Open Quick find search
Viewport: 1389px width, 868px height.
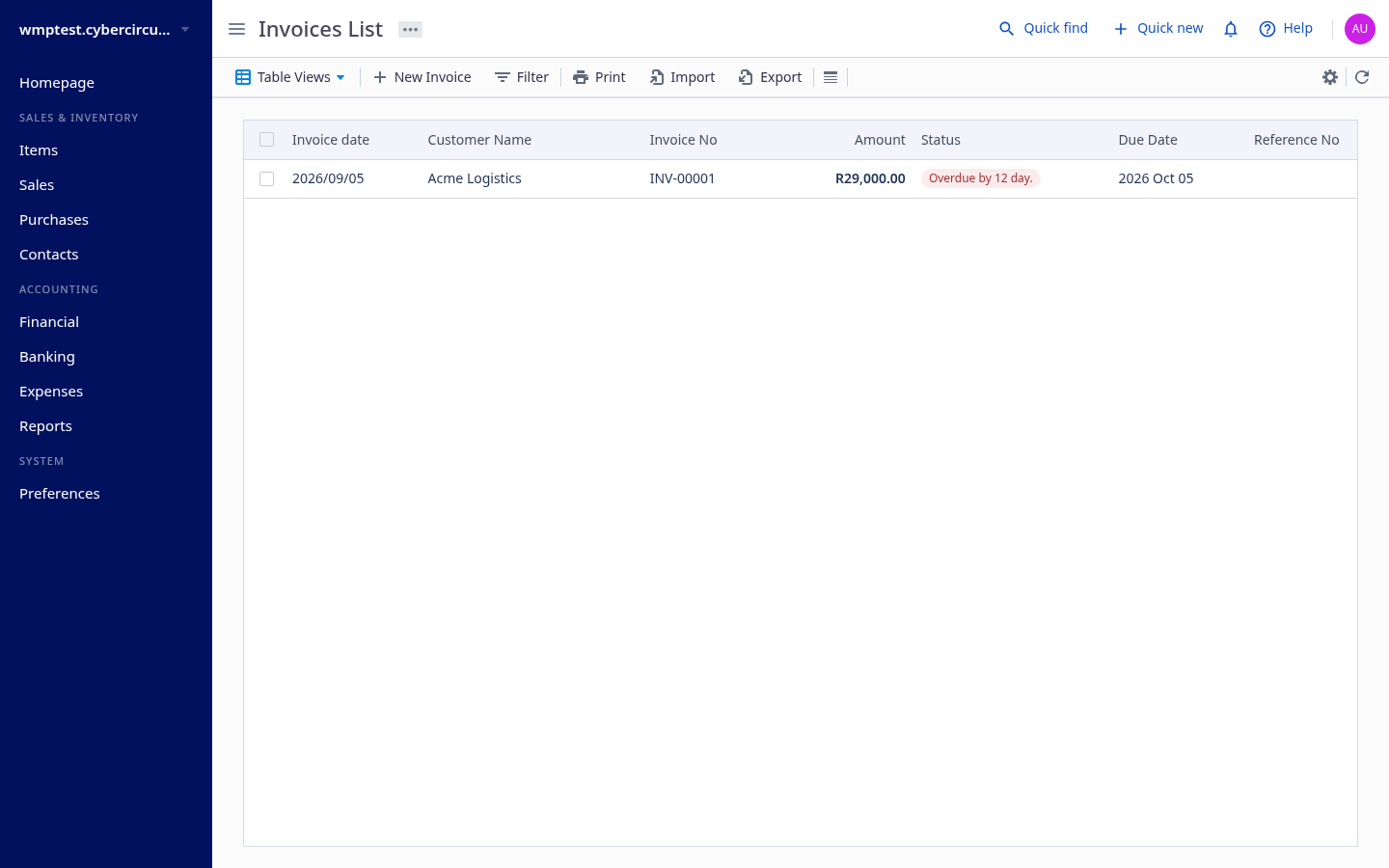click(1043, 29)
